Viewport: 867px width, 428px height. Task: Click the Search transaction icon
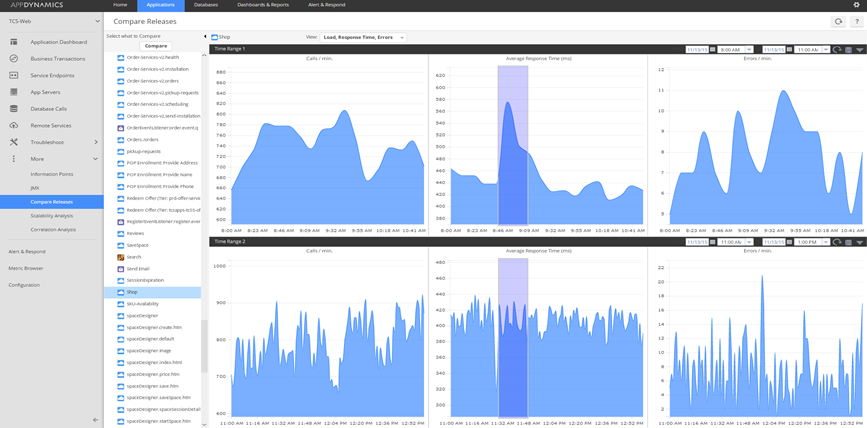pyautogui.click(x=121, y=257)
